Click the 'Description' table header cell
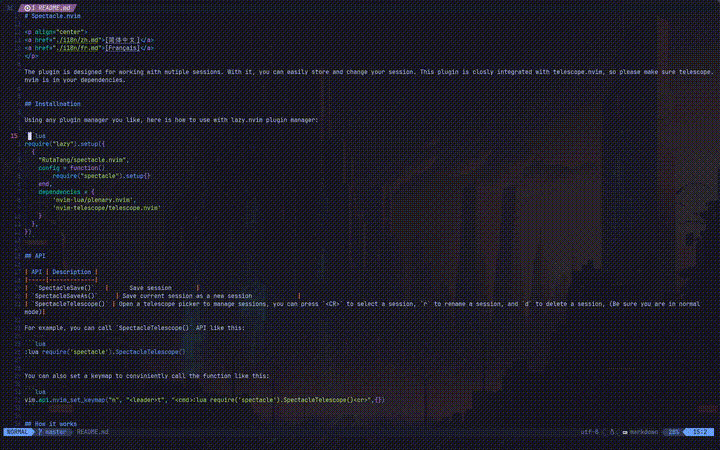 [72, 272]
